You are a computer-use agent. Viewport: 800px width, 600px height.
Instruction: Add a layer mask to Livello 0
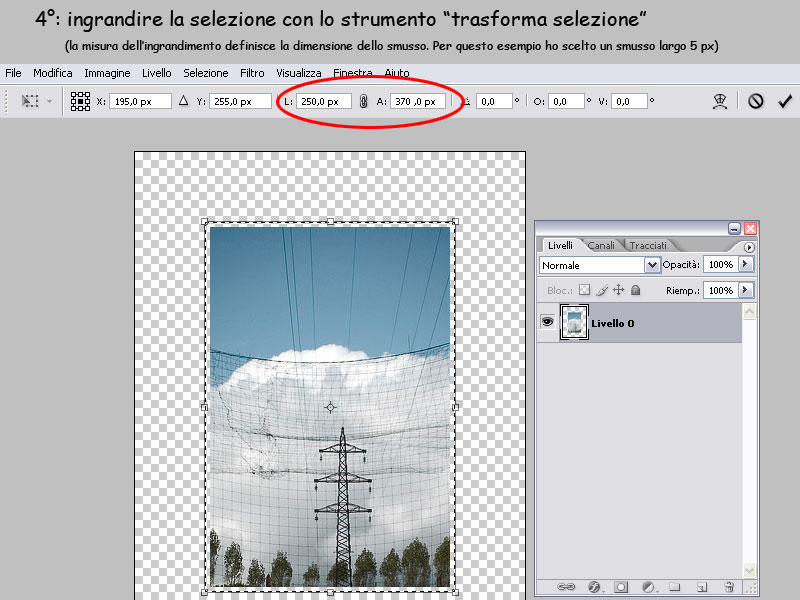click(620, 585)
